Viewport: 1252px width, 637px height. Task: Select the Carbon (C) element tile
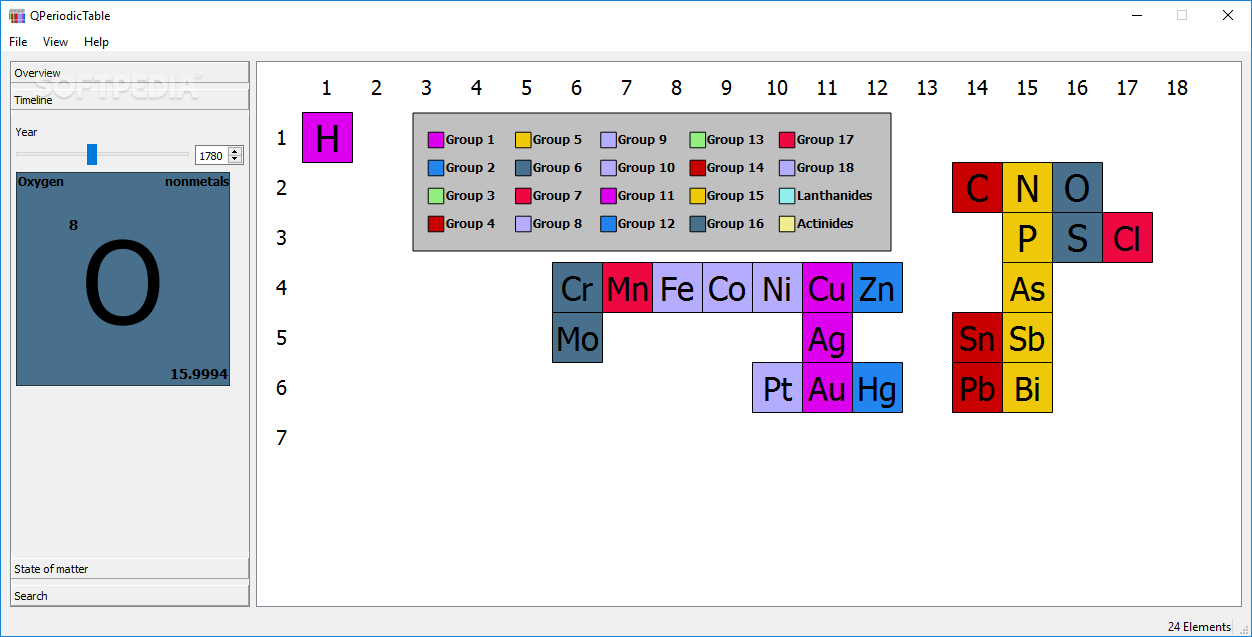(977, 188)
